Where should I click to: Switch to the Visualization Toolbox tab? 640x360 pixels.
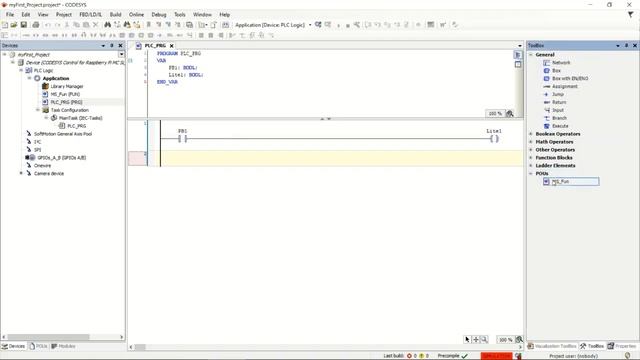[552, 346]
